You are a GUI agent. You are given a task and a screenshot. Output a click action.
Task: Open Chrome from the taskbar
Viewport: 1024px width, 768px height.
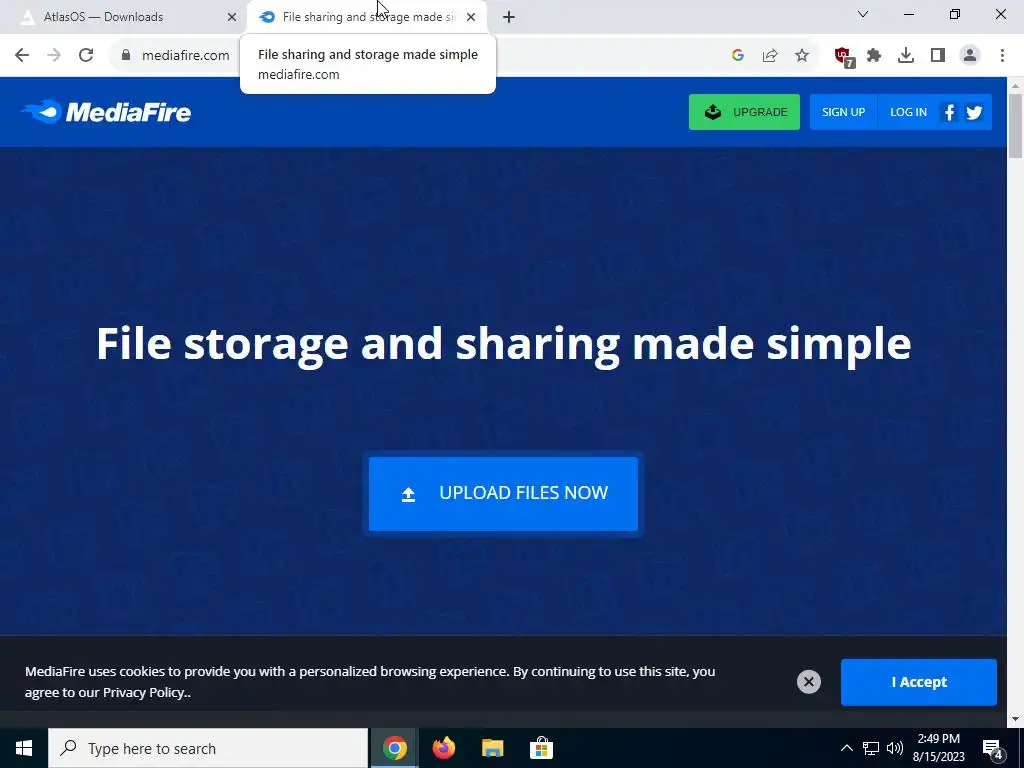click(394, 748)
